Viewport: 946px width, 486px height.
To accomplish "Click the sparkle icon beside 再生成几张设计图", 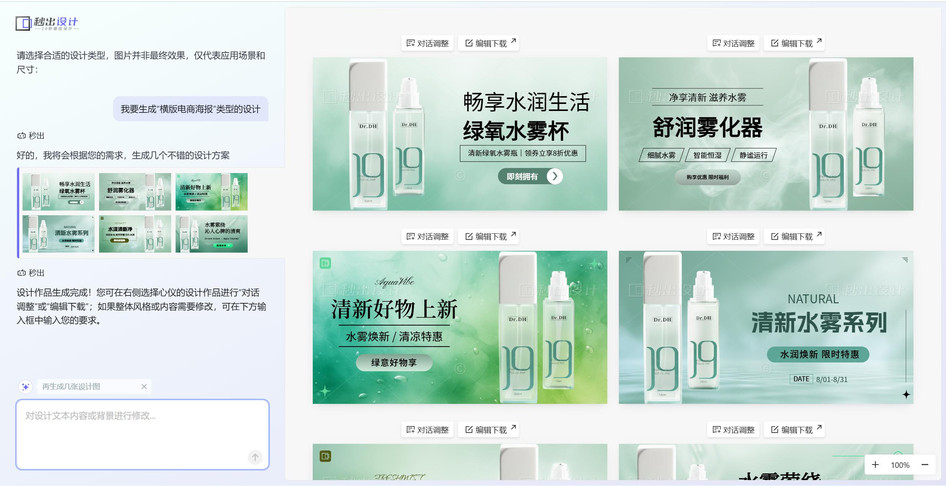I will pyautogui.click(x=25, y=387).
